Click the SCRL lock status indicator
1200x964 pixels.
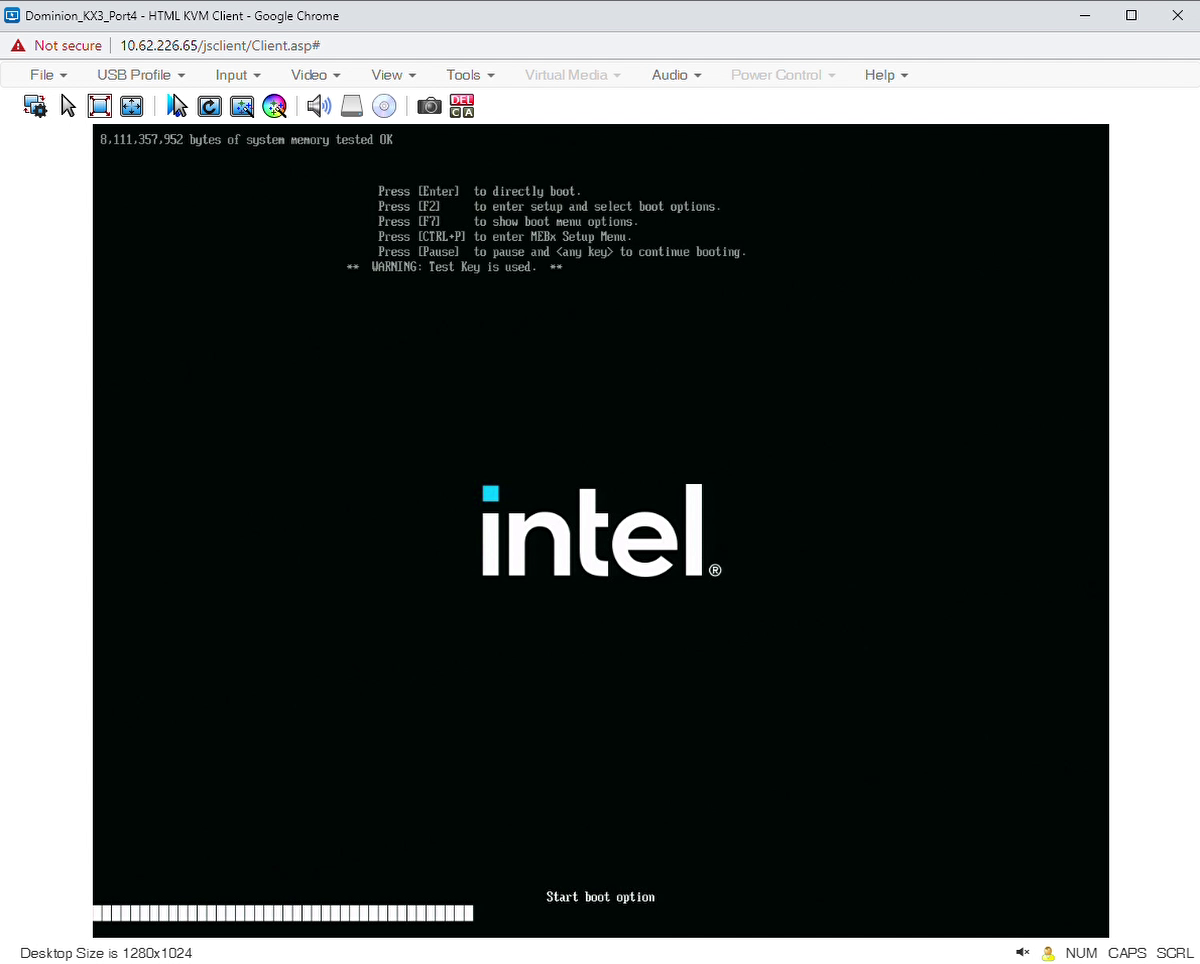[1175, 953]
